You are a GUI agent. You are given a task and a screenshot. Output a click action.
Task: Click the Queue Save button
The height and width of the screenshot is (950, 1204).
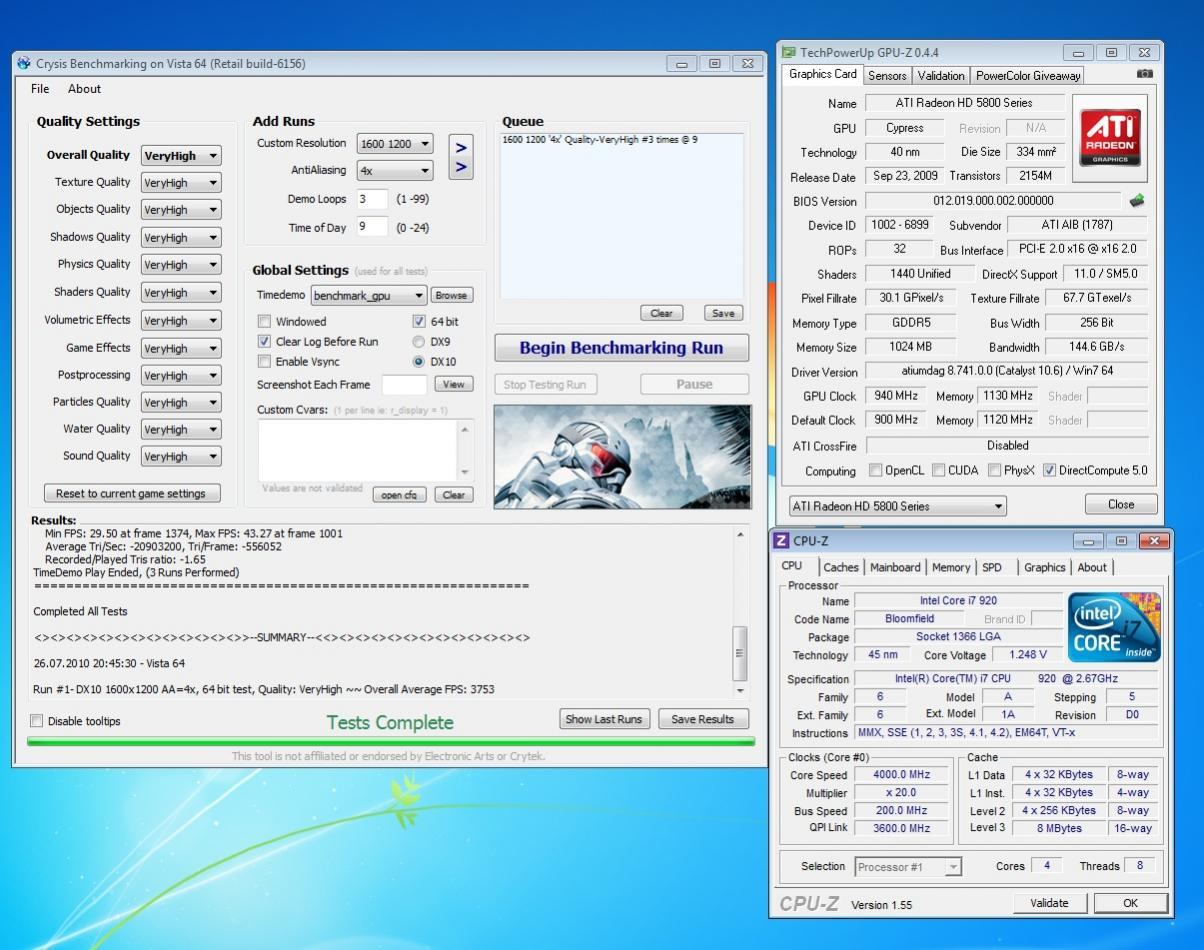tap(723, 314)
